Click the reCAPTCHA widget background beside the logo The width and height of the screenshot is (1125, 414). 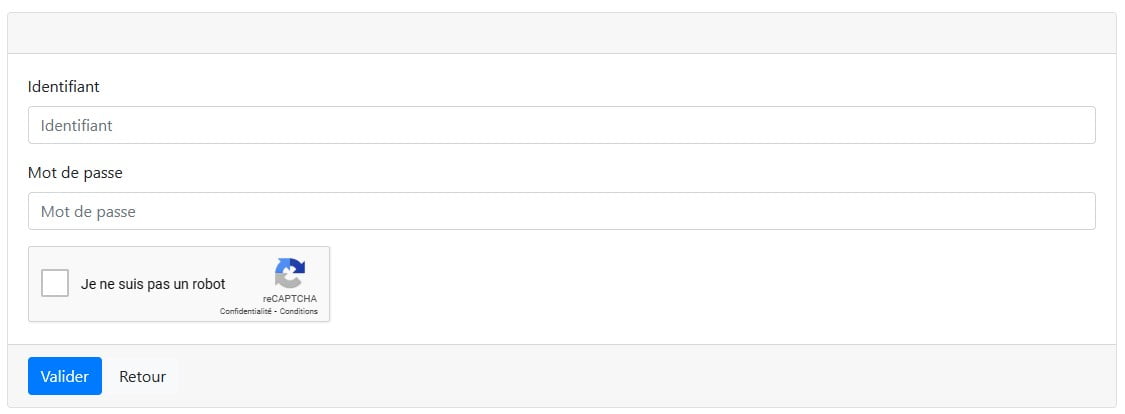[x=248, y=265]
